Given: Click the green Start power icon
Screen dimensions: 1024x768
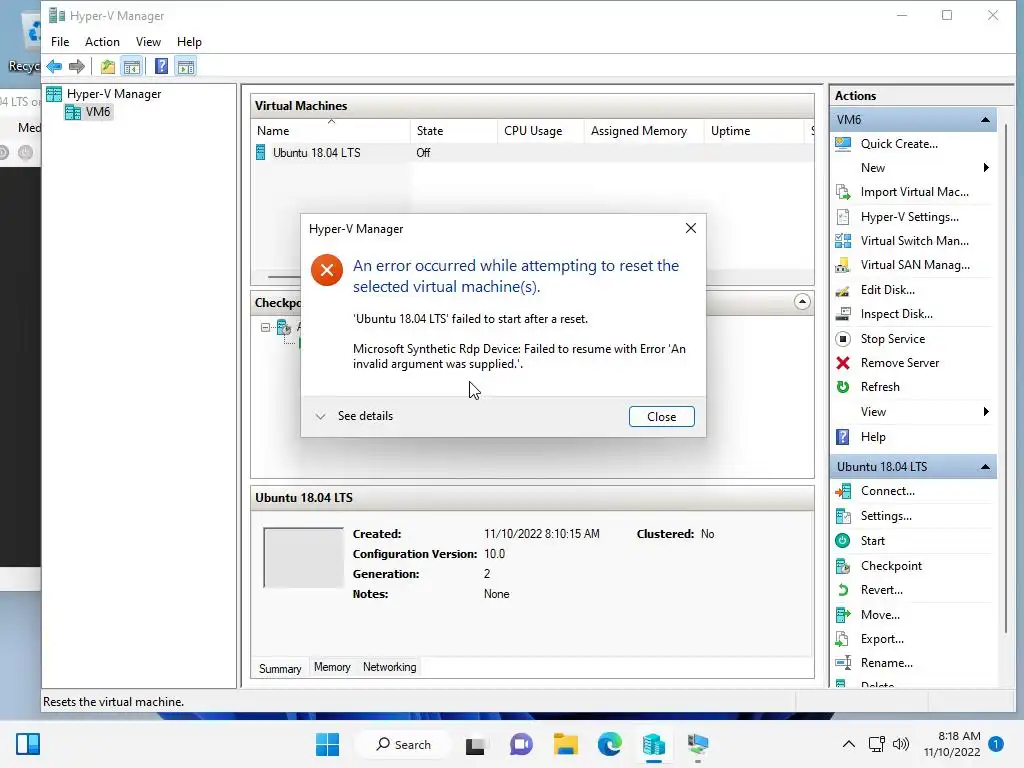Looking at the screenshot, I should [843, 541].
